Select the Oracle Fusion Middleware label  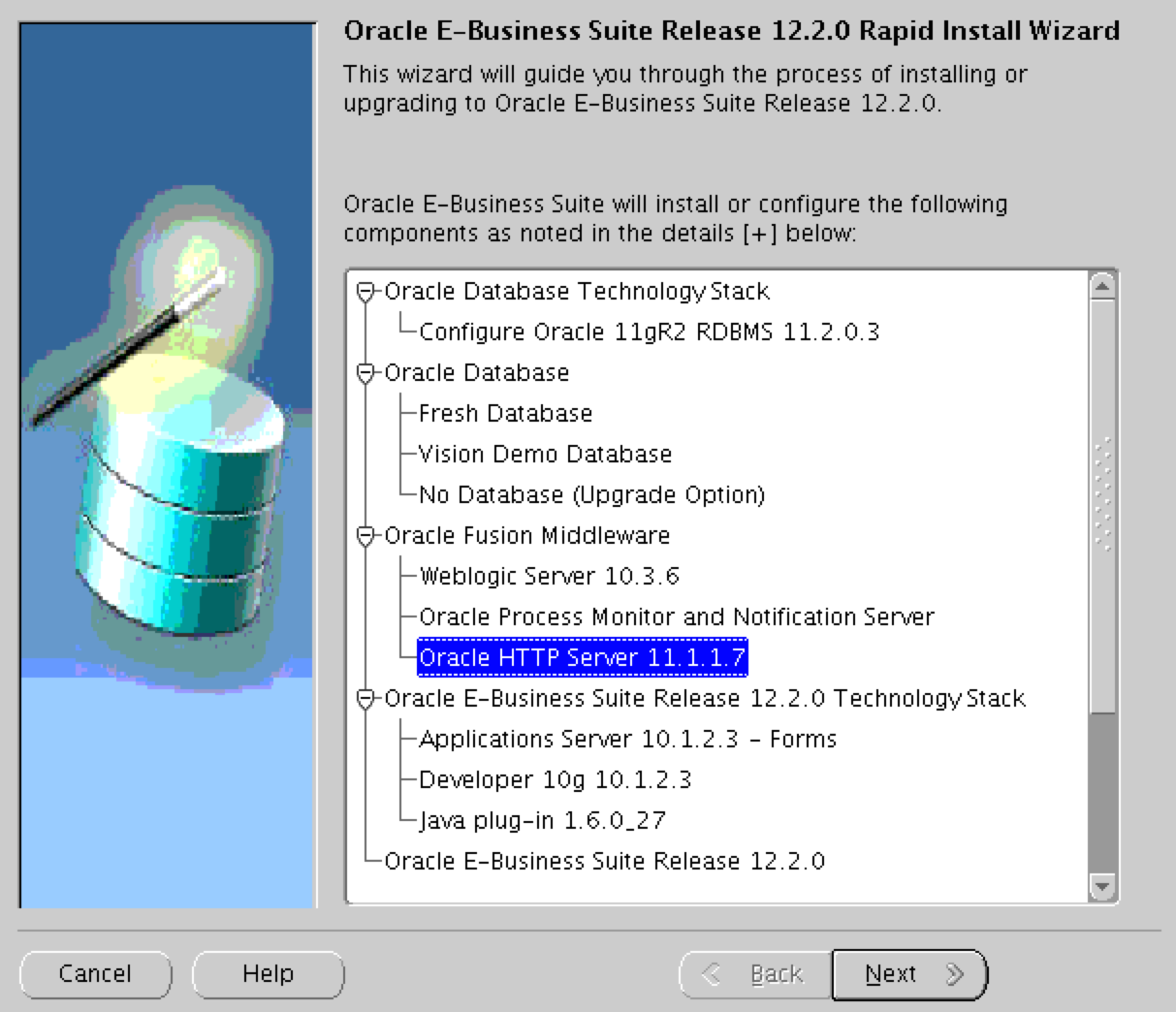click(x=527, y=536)
